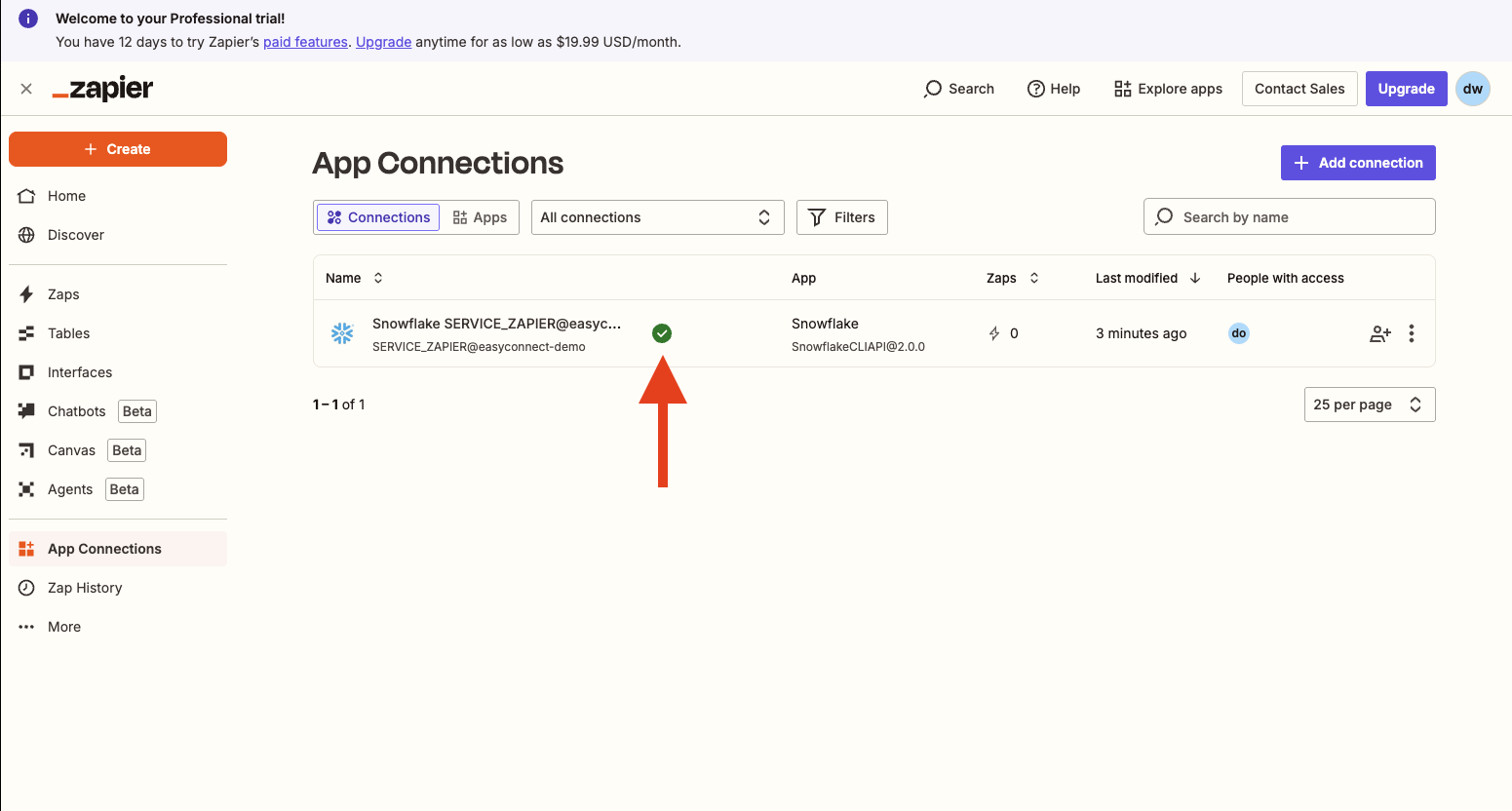The height and width of the screenshot is (811, 1512).
Task: Click the Zaps lightning bolt sidebar icon
Action: click(x=26, y=294)
